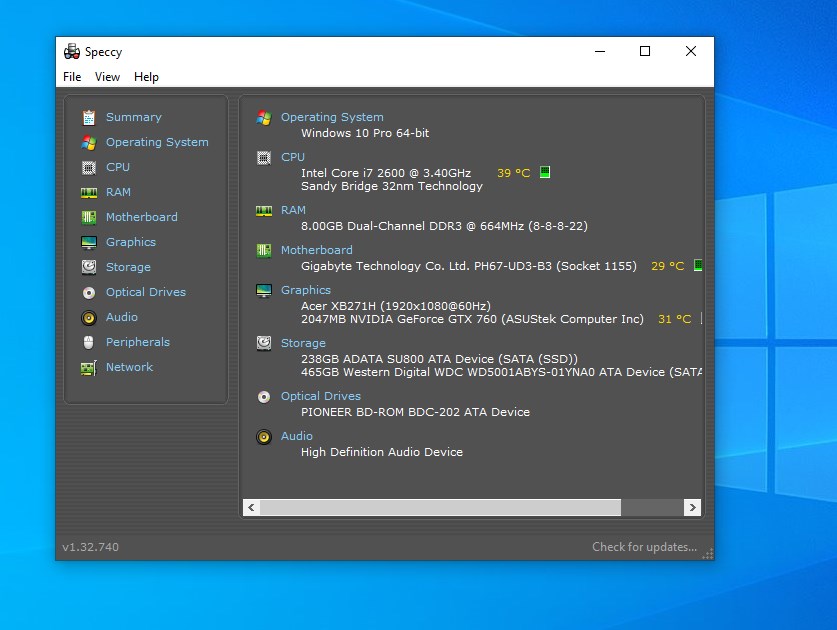Click the 39 °C CPU temperature value
The width and height of the screenshot is (837, 630).
[x=514, y=174]
